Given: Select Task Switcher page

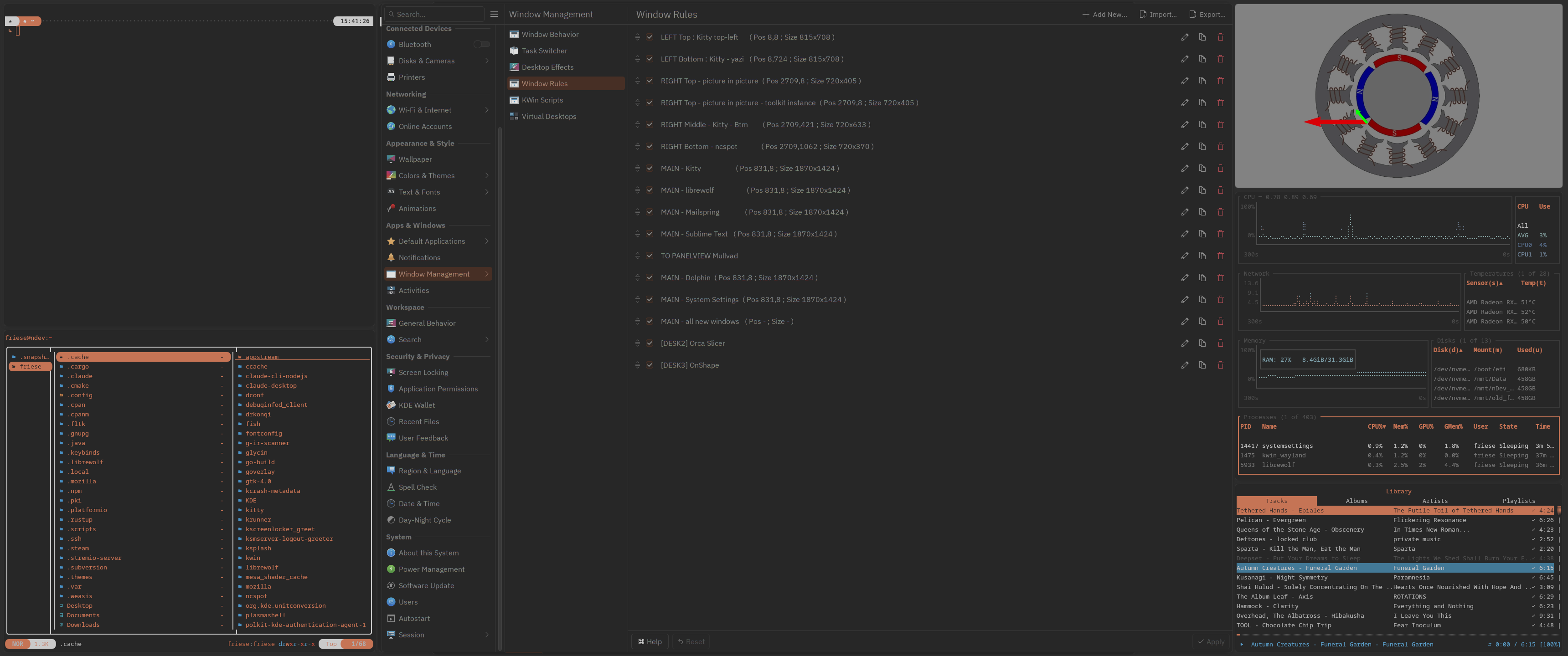Looking at the screenshot, I should [x=566, y=51].
